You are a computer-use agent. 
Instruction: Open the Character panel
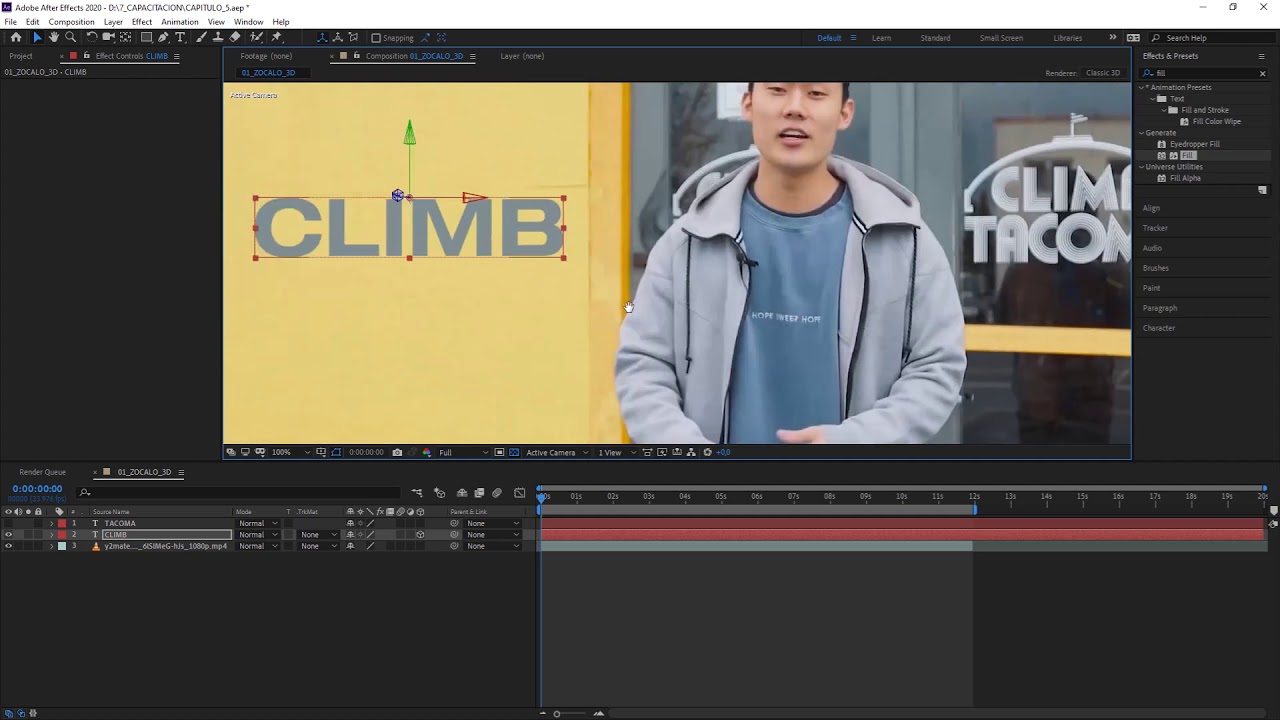[x=1159, y=328]
